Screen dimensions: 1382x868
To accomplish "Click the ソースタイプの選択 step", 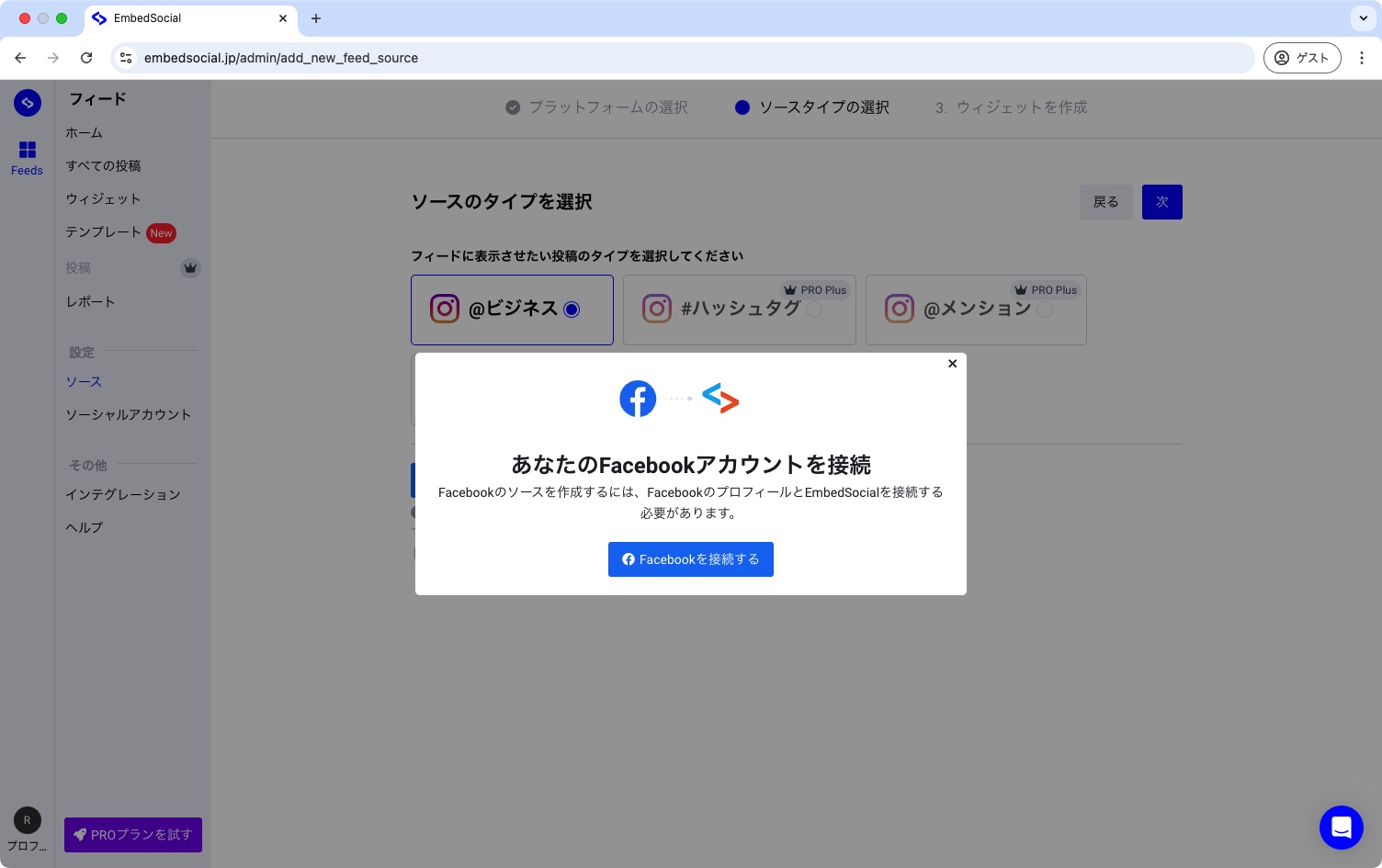I will 812,107.
